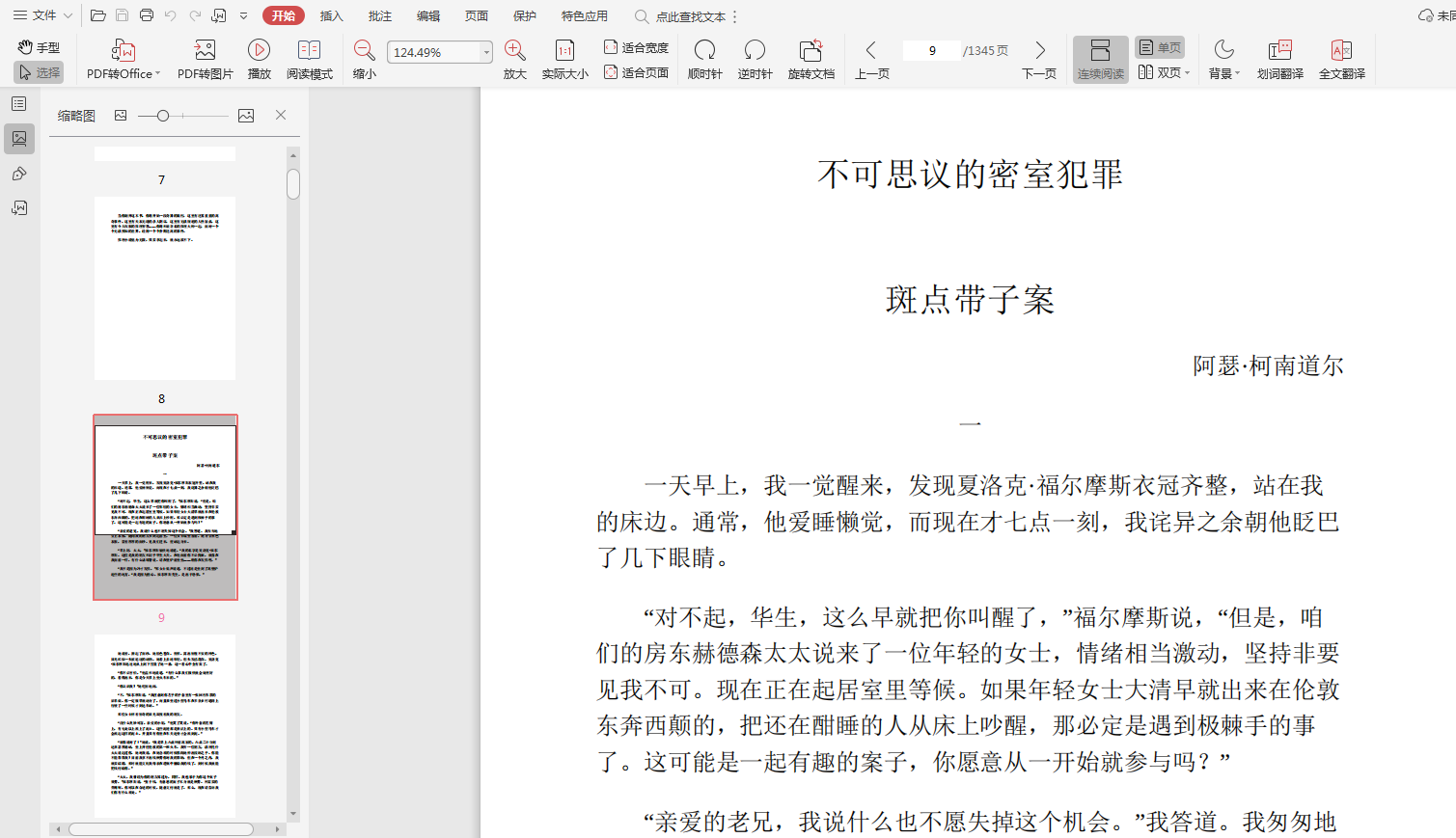Switch to the 插入 tab
This screenshot has width=1456, height=838.
pos(332,15)
